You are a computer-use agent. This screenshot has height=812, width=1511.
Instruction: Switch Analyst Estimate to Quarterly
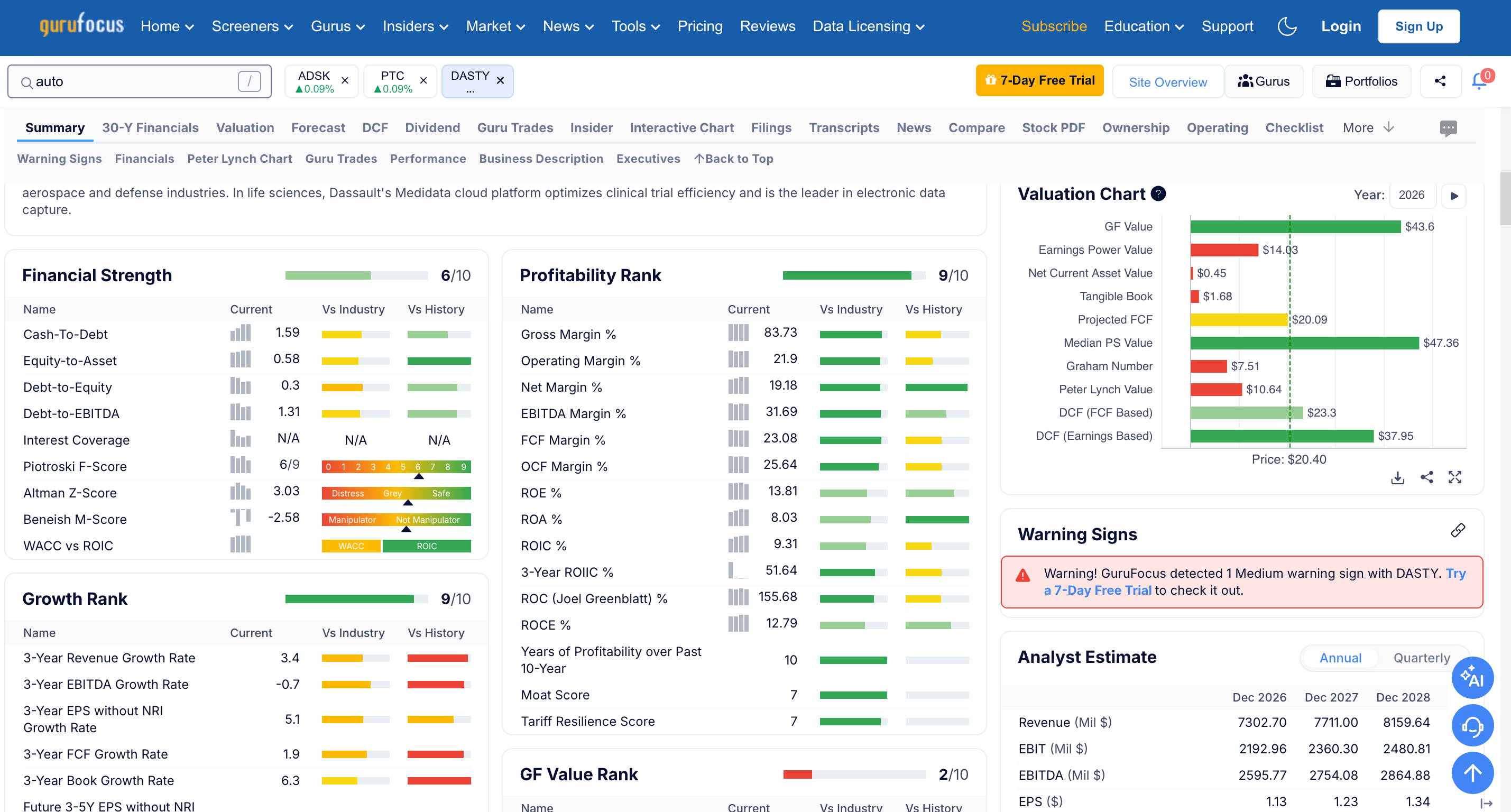[x=1421, y=658]
